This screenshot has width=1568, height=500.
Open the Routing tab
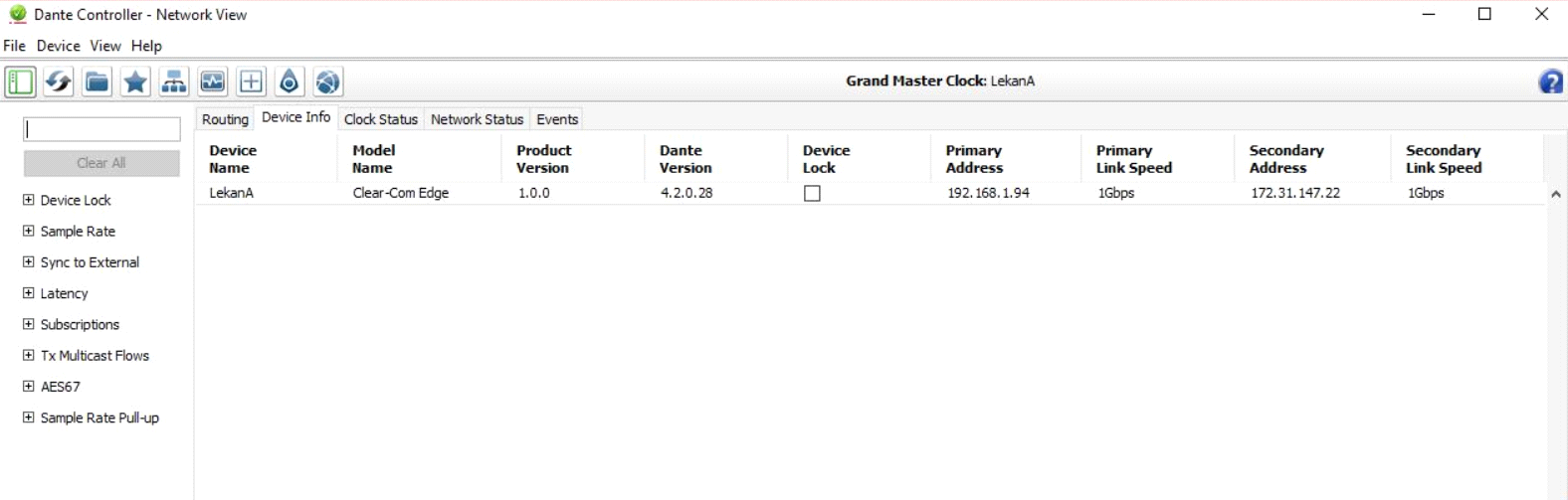225,119
